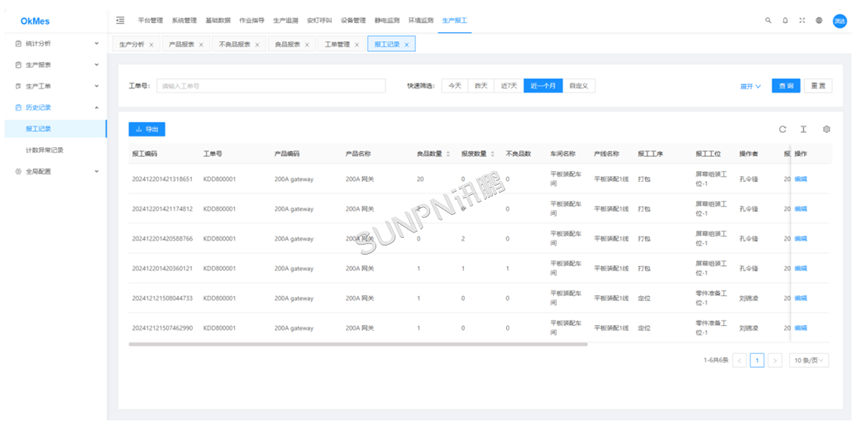This screenshot has width=860, height=425.
Task: Click the 重置 reset button
Action: [x=818, y=86]
